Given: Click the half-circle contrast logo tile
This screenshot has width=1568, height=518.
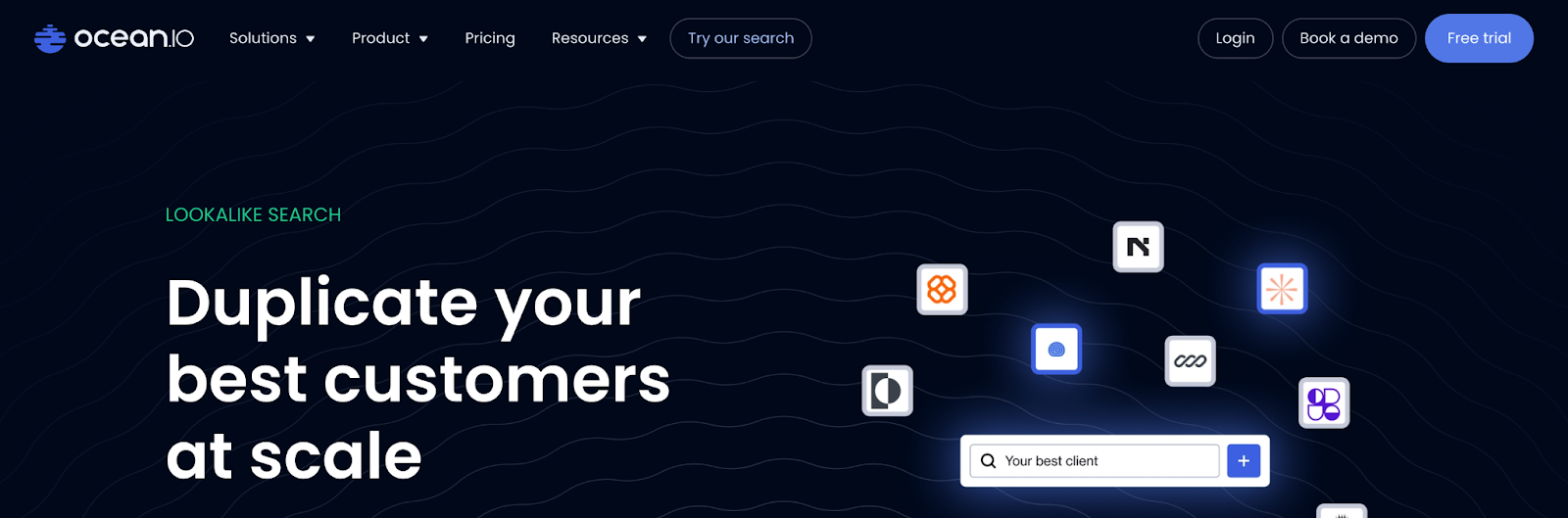Looking at the screenshot, I should click(887, 391).
